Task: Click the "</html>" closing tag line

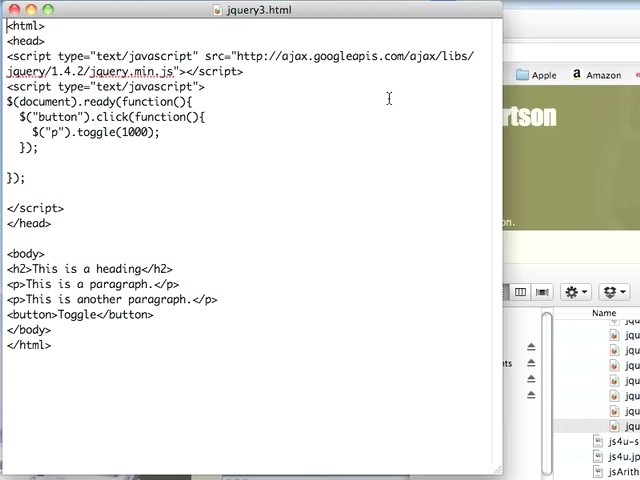Action: pyautogui.click(x=29, y=345)
